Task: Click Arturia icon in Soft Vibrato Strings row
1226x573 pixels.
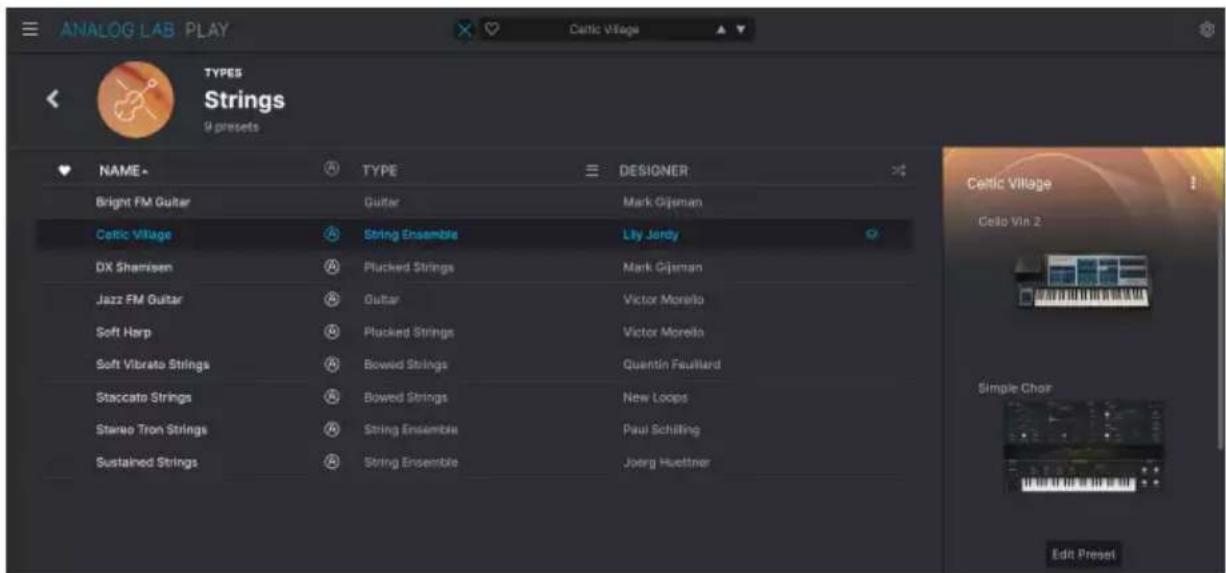Action: 333,365
